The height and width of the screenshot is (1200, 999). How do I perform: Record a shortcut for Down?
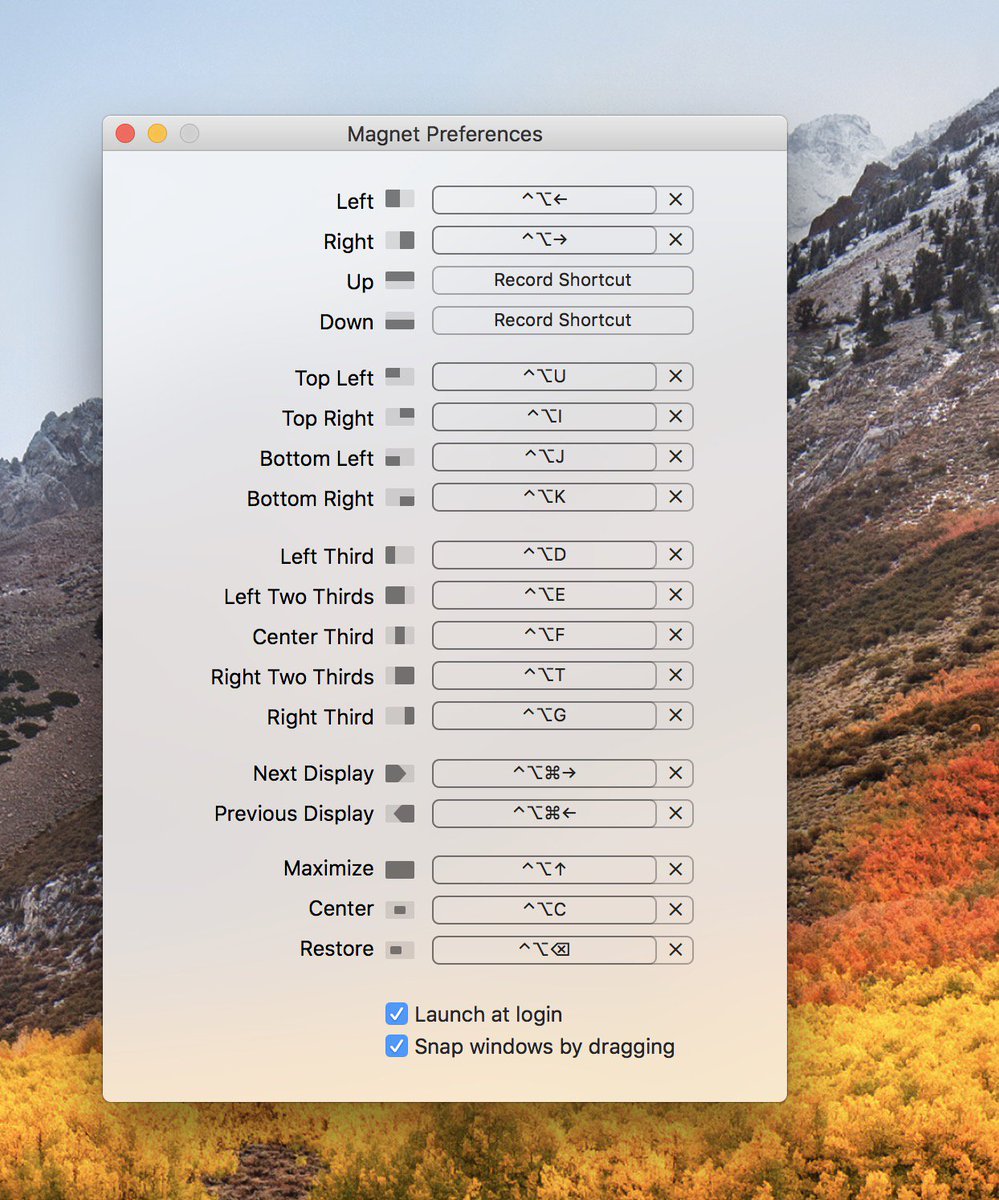(563, 320)
